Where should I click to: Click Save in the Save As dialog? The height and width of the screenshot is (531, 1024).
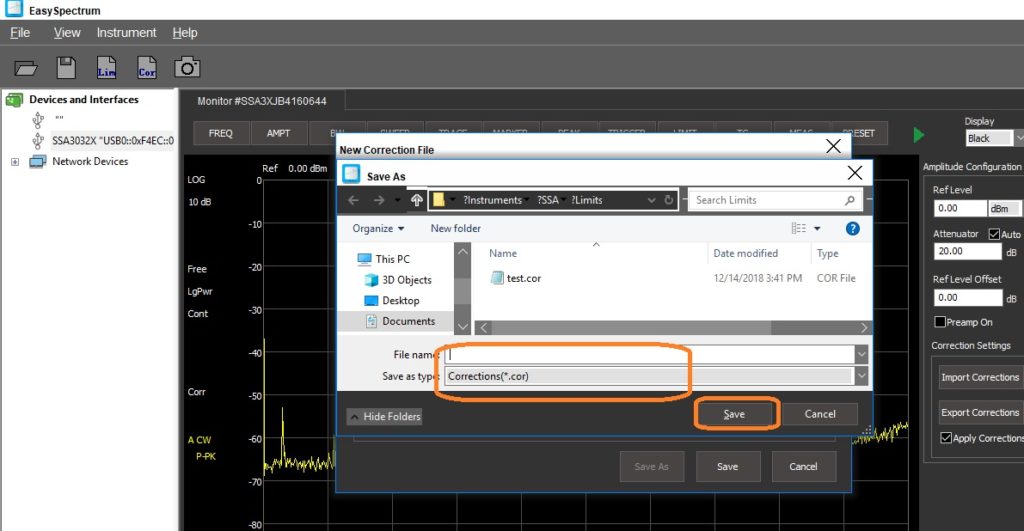(x=734, y=414)
